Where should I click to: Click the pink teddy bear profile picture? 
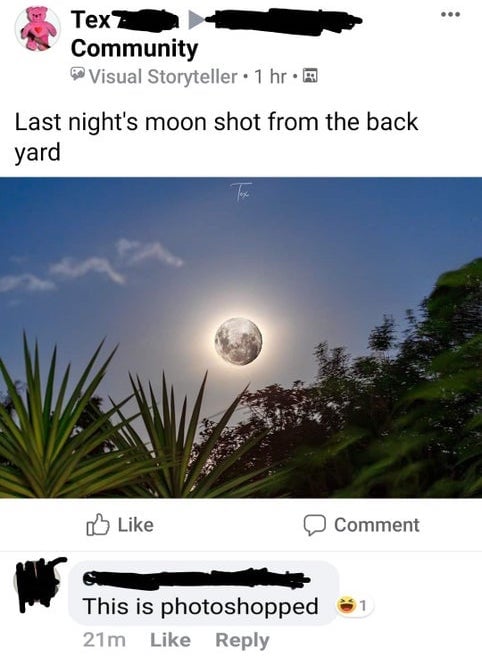(38, 28)
